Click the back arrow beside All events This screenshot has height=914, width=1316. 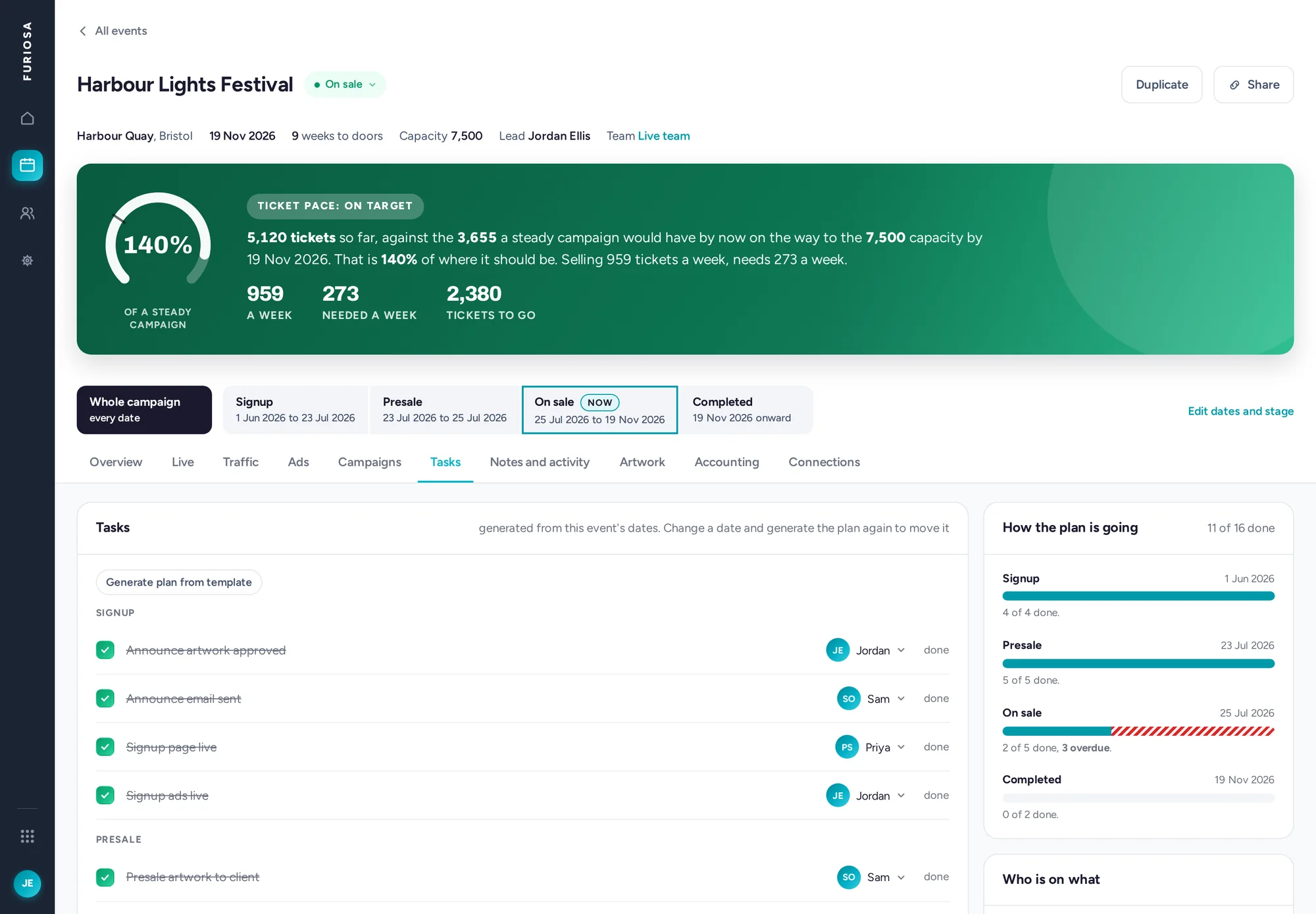(x=83, y=31)
